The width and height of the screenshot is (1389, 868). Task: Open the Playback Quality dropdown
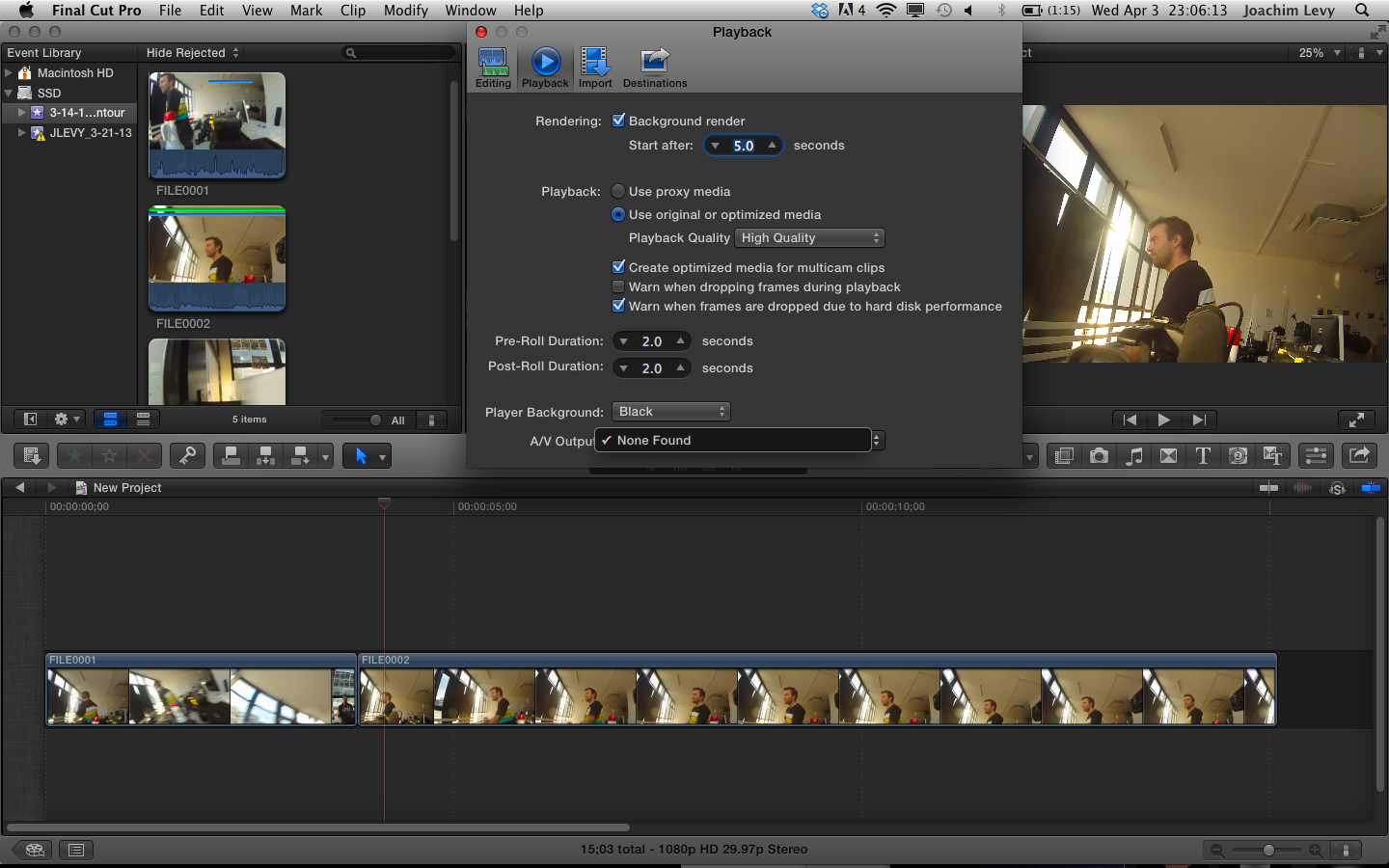tap(809, 237)
